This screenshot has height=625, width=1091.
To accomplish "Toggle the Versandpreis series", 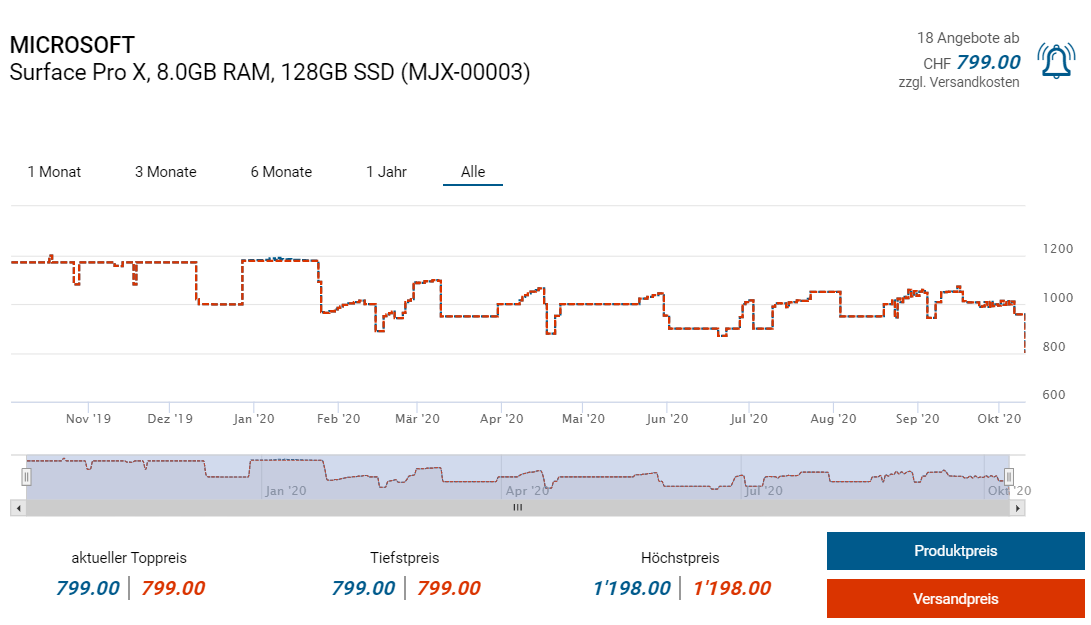I will click(955, 599).
